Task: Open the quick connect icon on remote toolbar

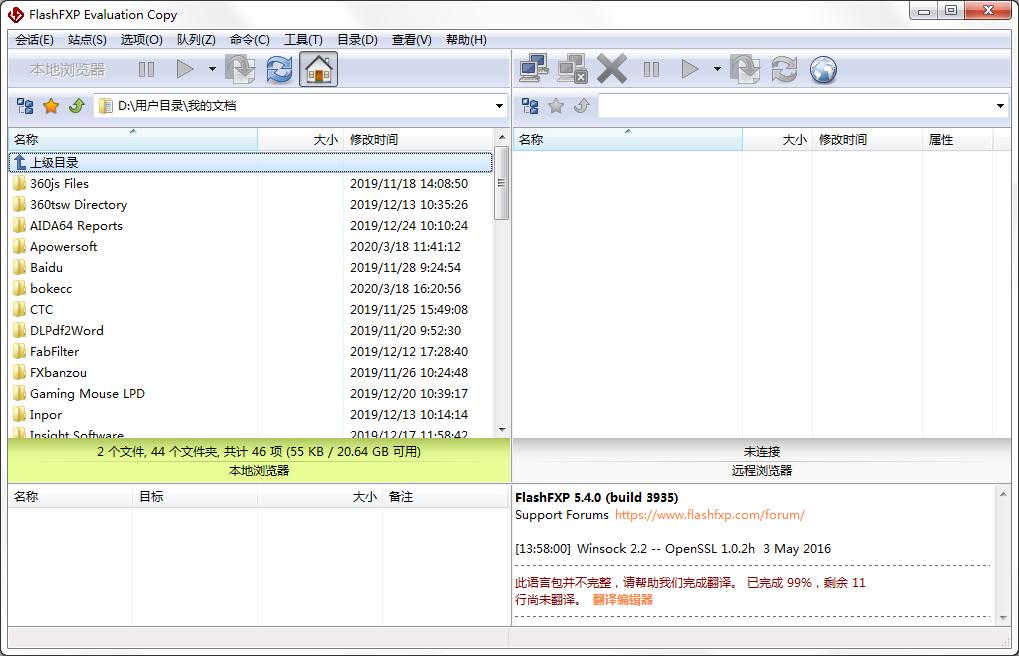Action: [533, 68]
